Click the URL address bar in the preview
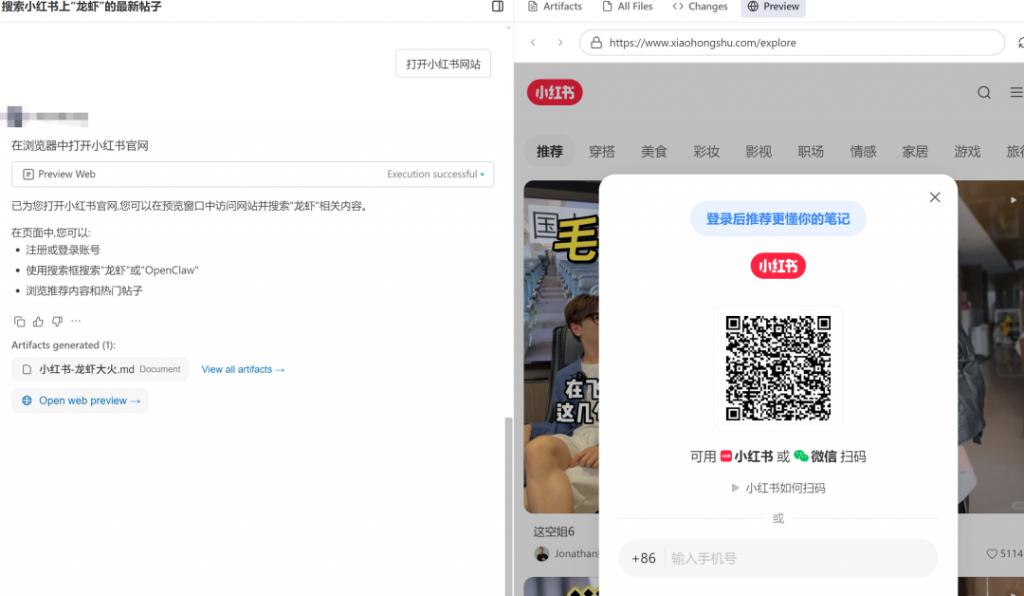This screenshot has height=596, width=1024. point(790,43)
